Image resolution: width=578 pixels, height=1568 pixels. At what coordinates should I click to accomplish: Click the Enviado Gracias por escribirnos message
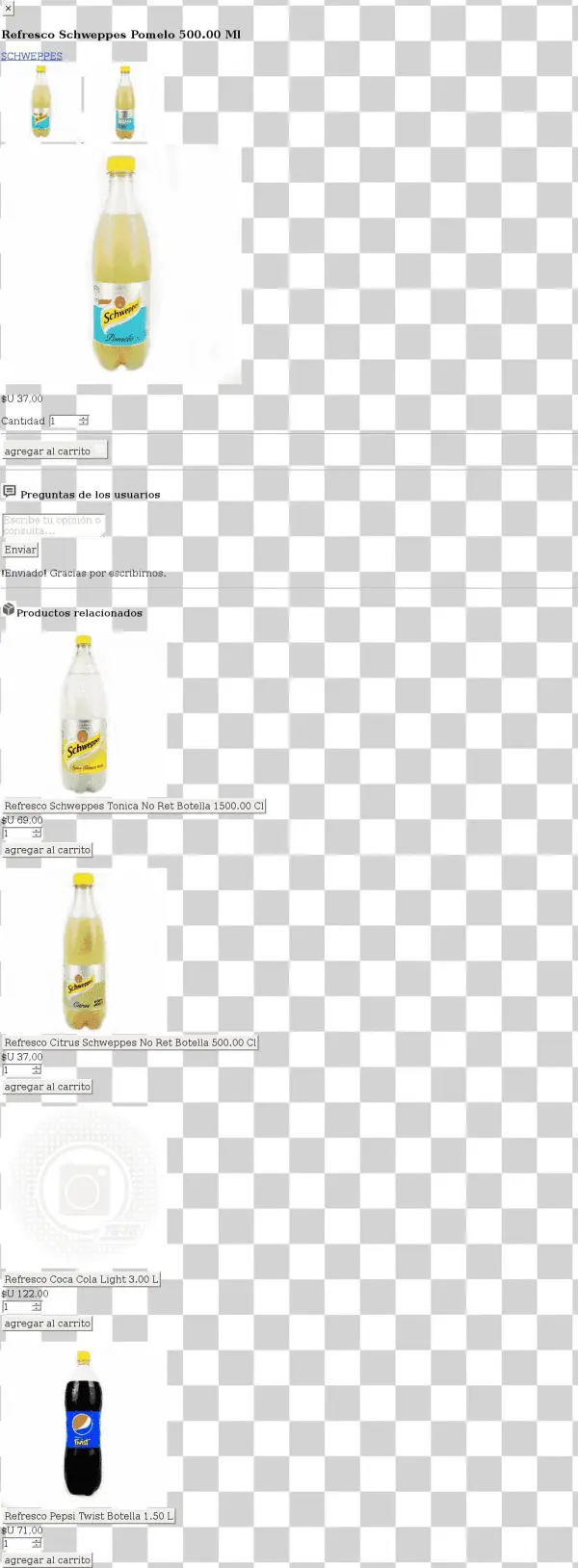coord(84,573)
